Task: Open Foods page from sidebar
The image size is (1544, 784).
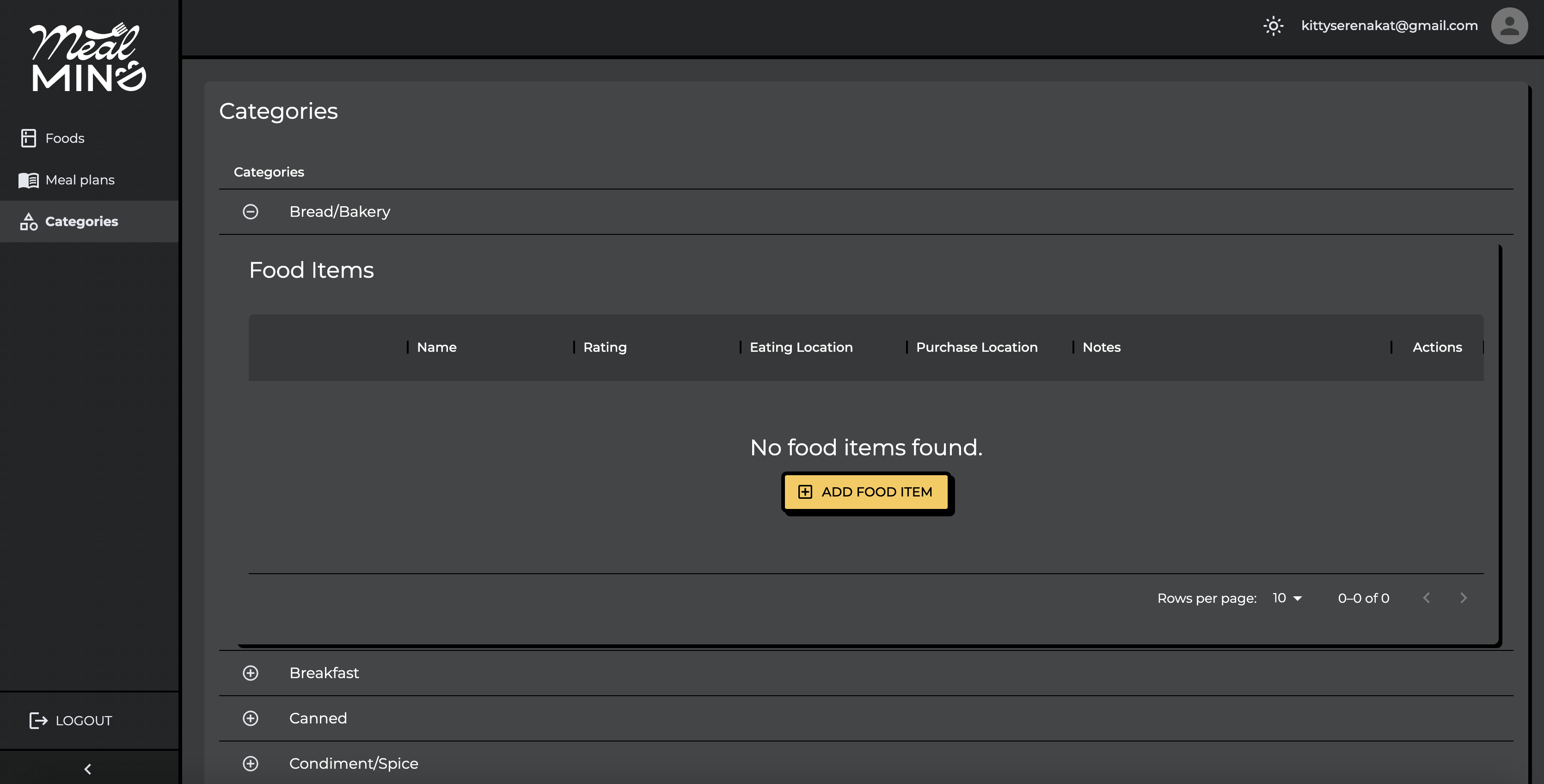Action: (x=65, y=138)
